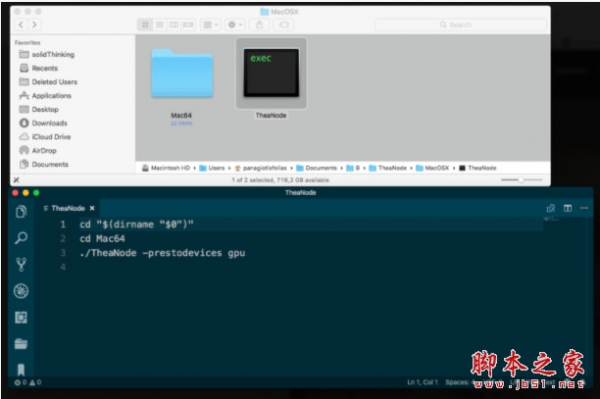
Task: Click the Finder Search field
Action: tap(460, 25)
